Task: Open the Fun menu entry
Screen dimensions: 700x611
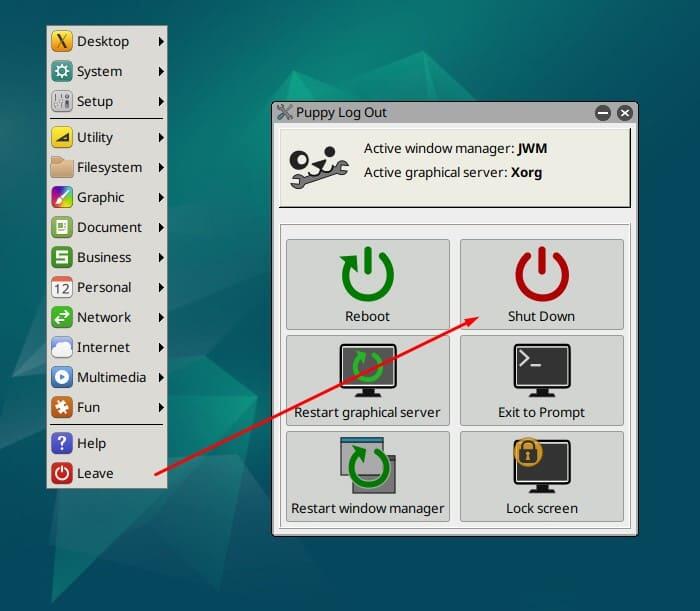Action: (107, 407)
